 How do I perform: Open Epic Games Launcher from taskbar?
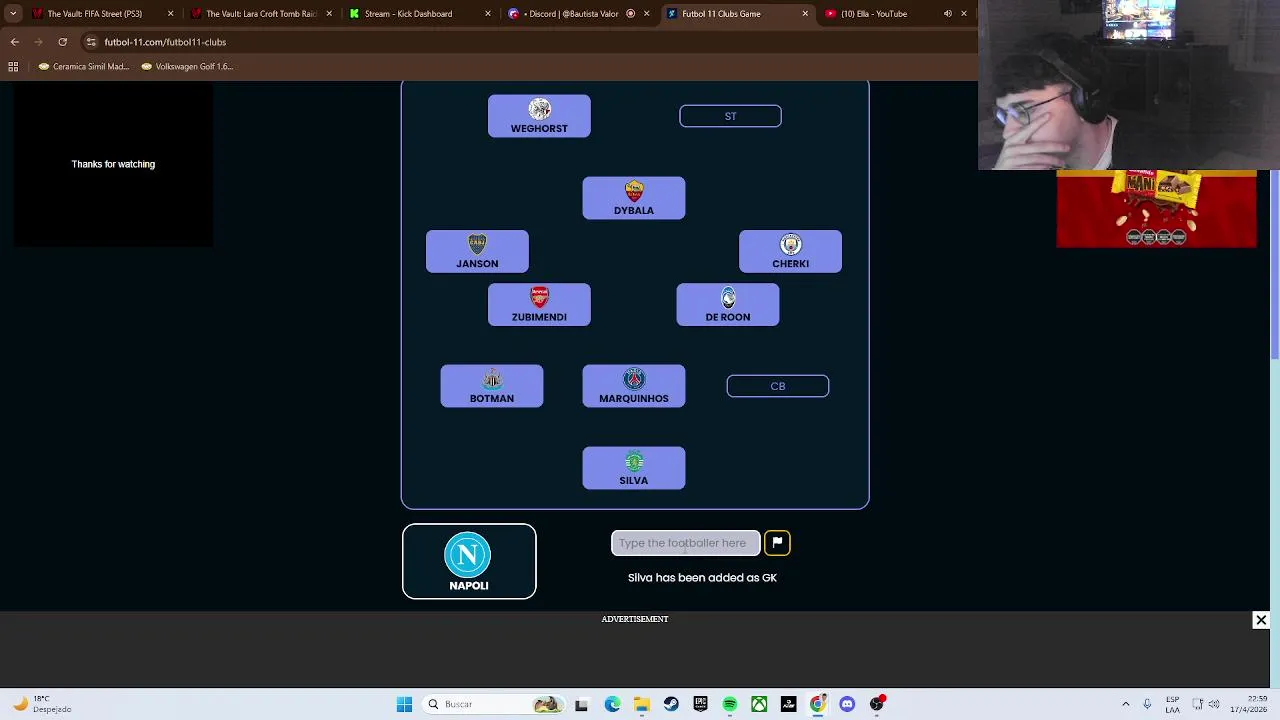tap(700, 704)
